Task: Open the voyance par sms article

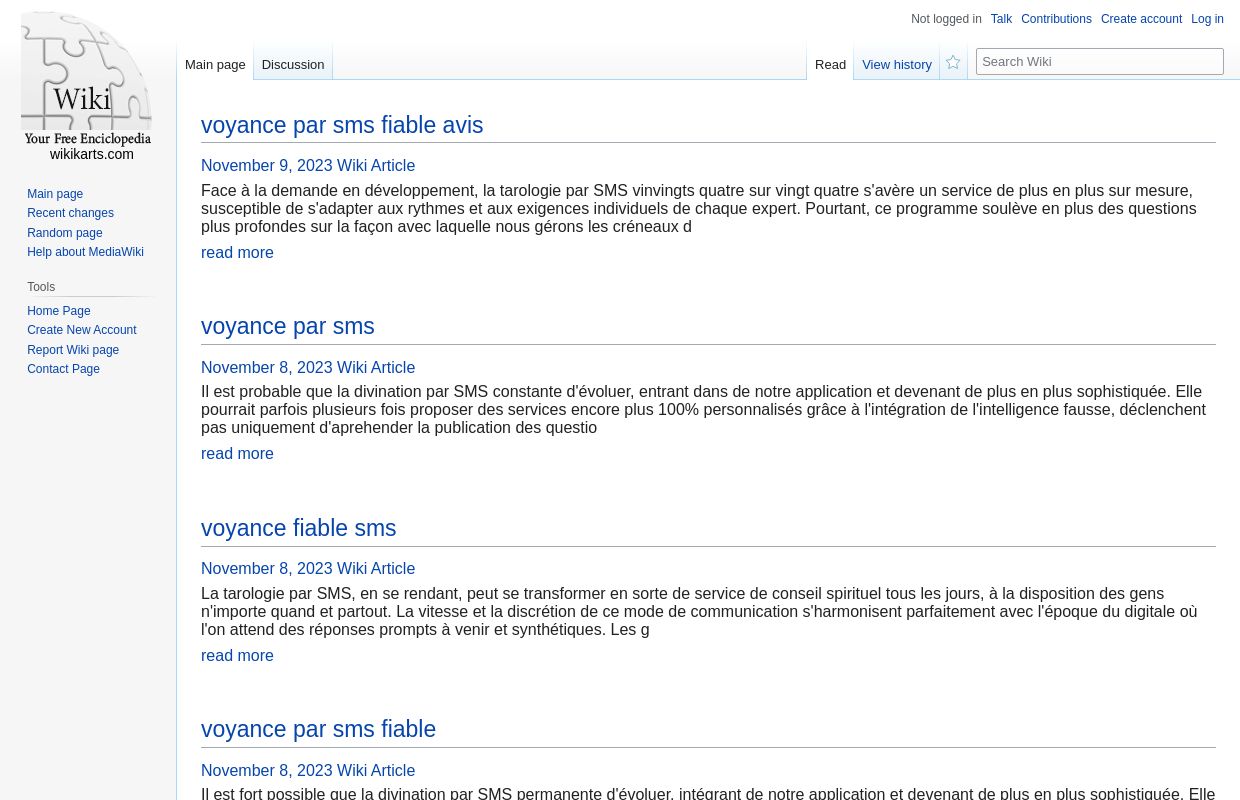Action: [x=287, y=326]
